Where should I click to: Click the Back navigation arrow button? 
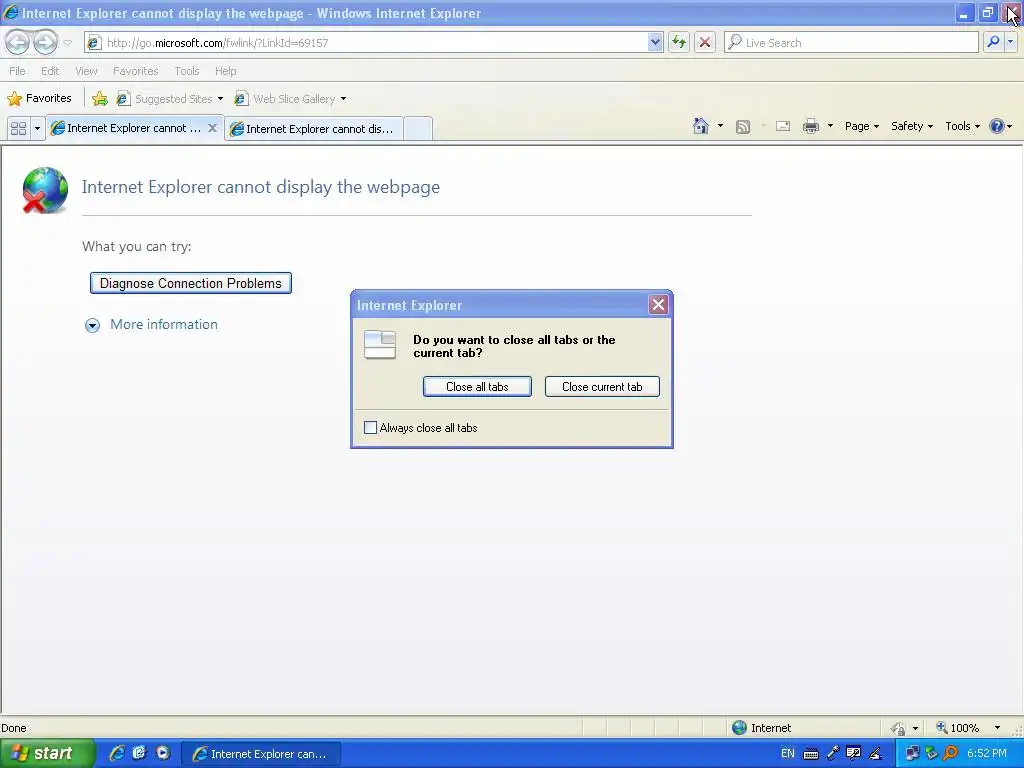18,42
